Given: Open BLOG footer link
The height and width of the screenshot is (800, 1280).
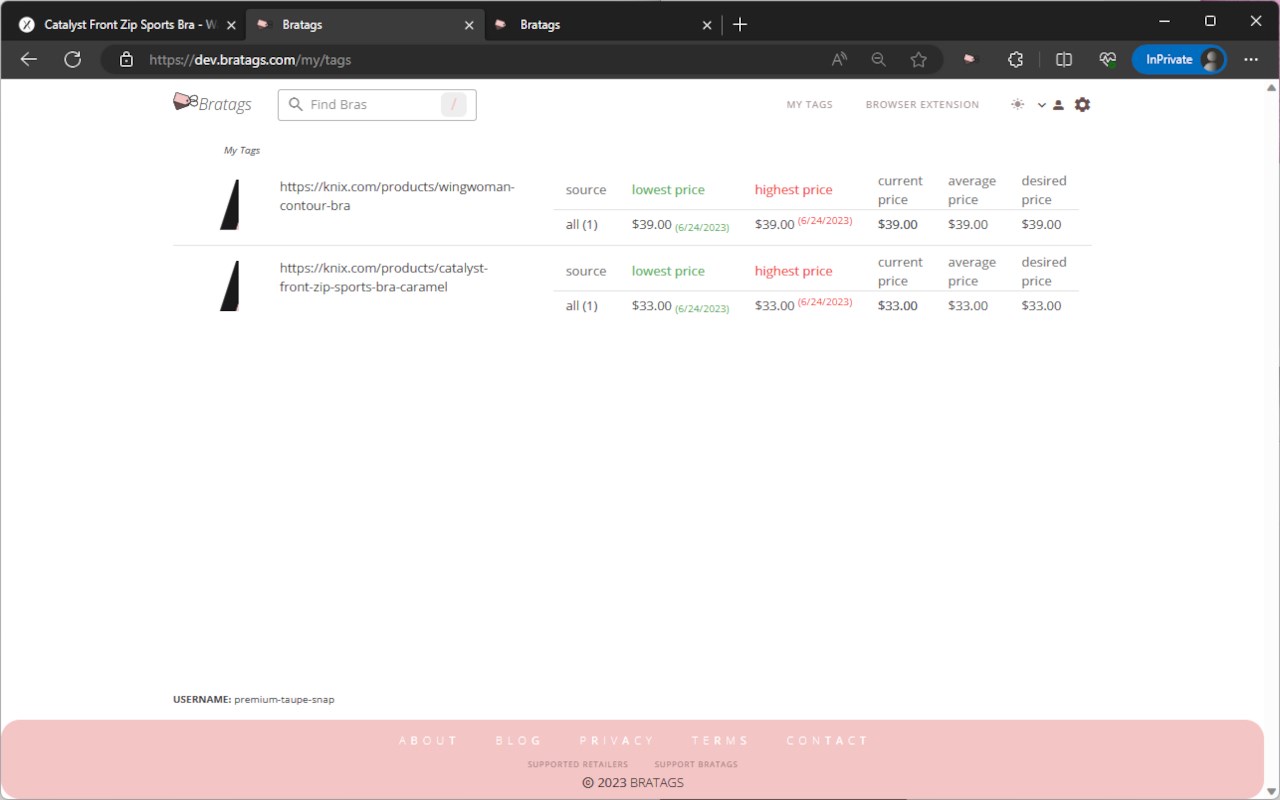Looking at the screenshot, I should coord(519,741).
